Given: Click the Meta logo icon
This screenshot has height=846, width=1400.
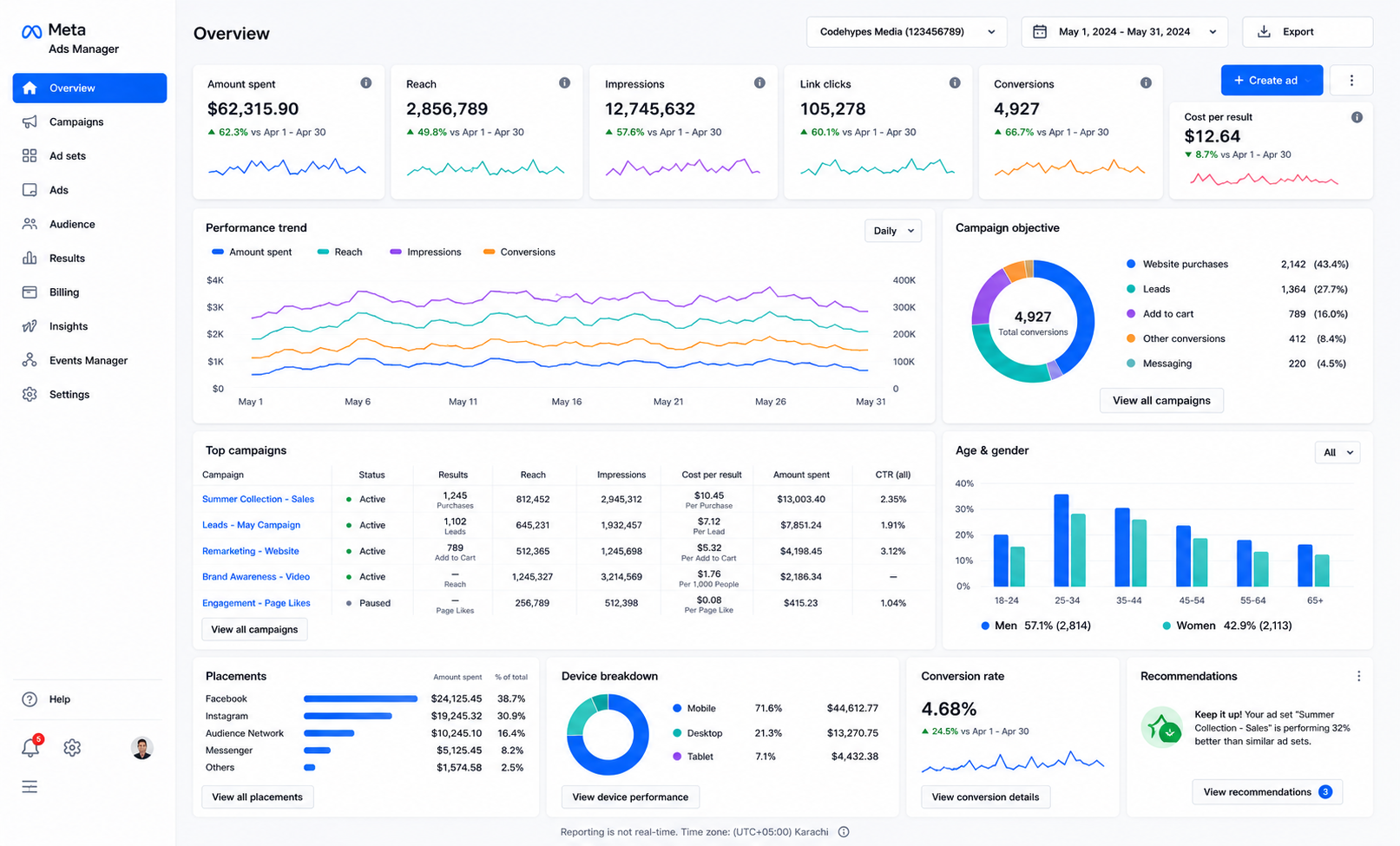Looking at the screenshot, I should pyautogui.click(x=31, y=32).
